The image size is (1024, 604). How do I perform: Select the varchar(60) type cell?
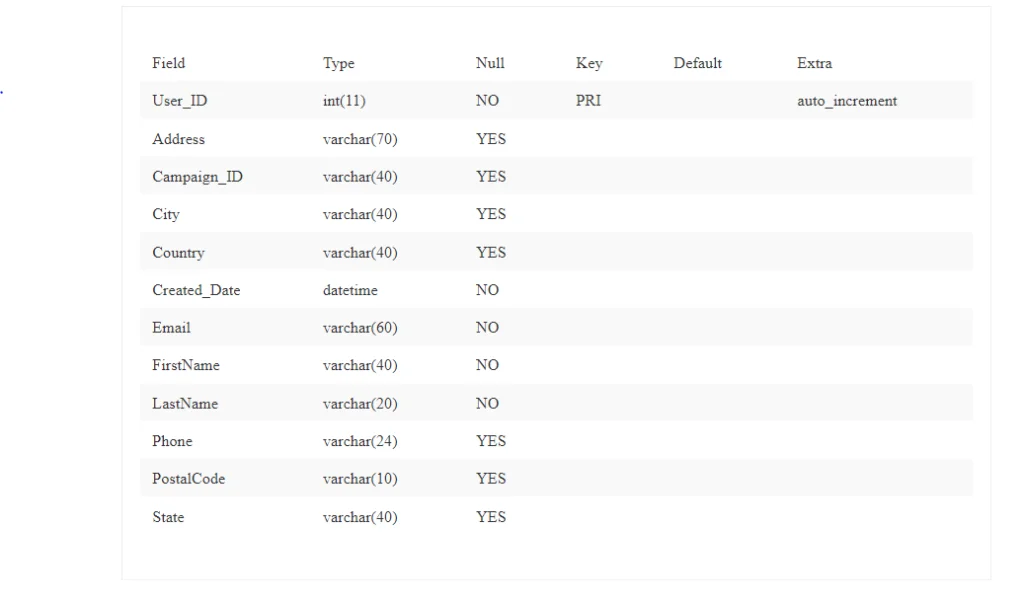360,328
